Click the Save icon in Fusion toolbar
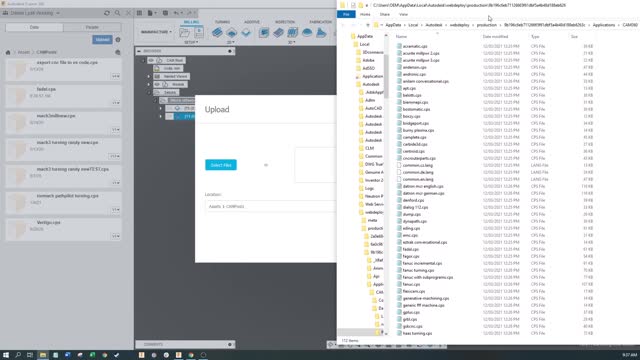The image size is (640, 360). tap(165, 13)
